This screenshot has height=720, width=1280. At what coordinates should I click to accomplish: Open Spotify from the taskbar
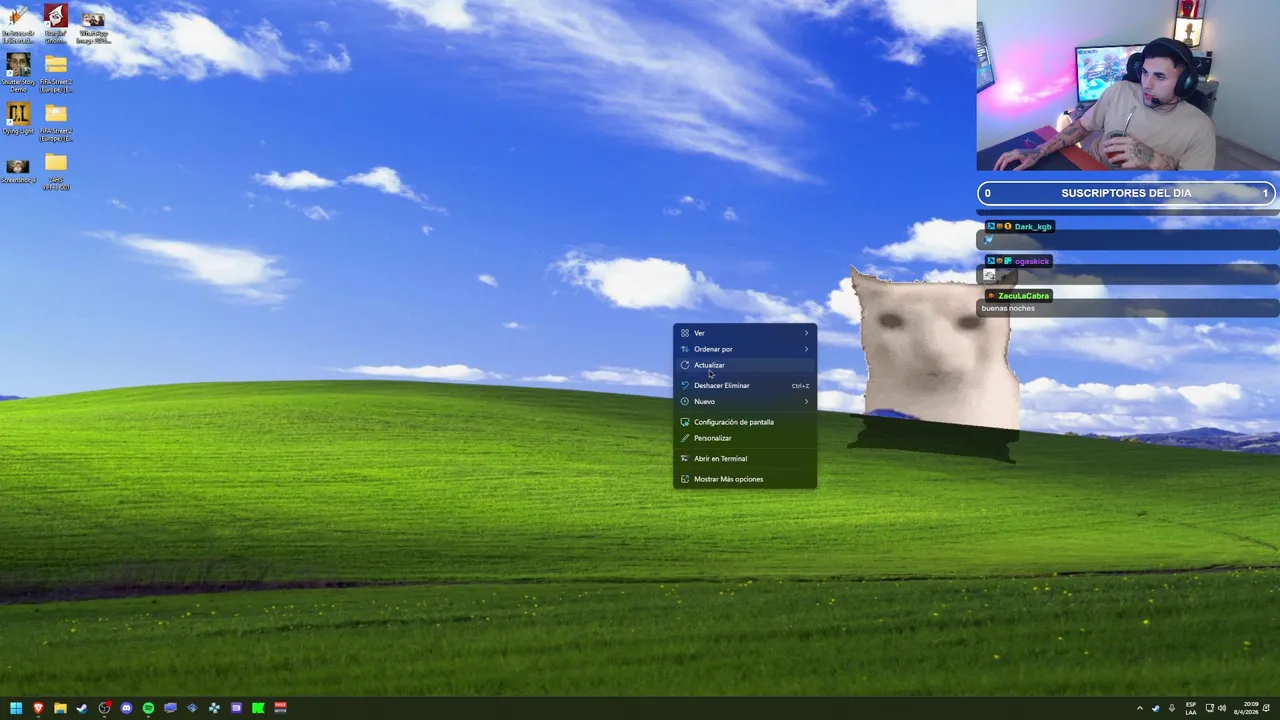(x=148, y=708)
